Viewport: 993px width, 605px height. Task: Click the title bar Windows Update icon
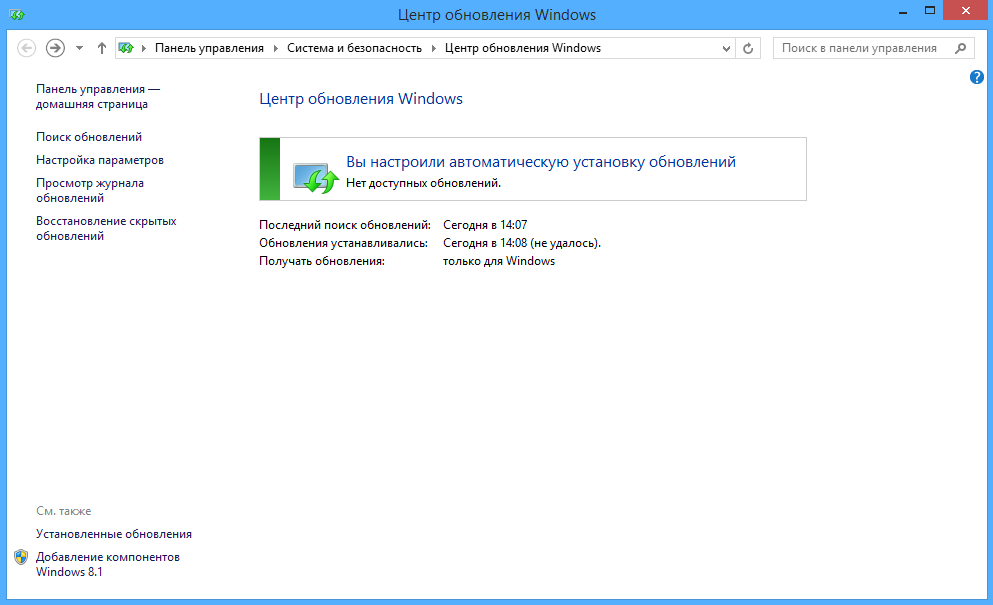pyautogui.click(x=17, y=15)
